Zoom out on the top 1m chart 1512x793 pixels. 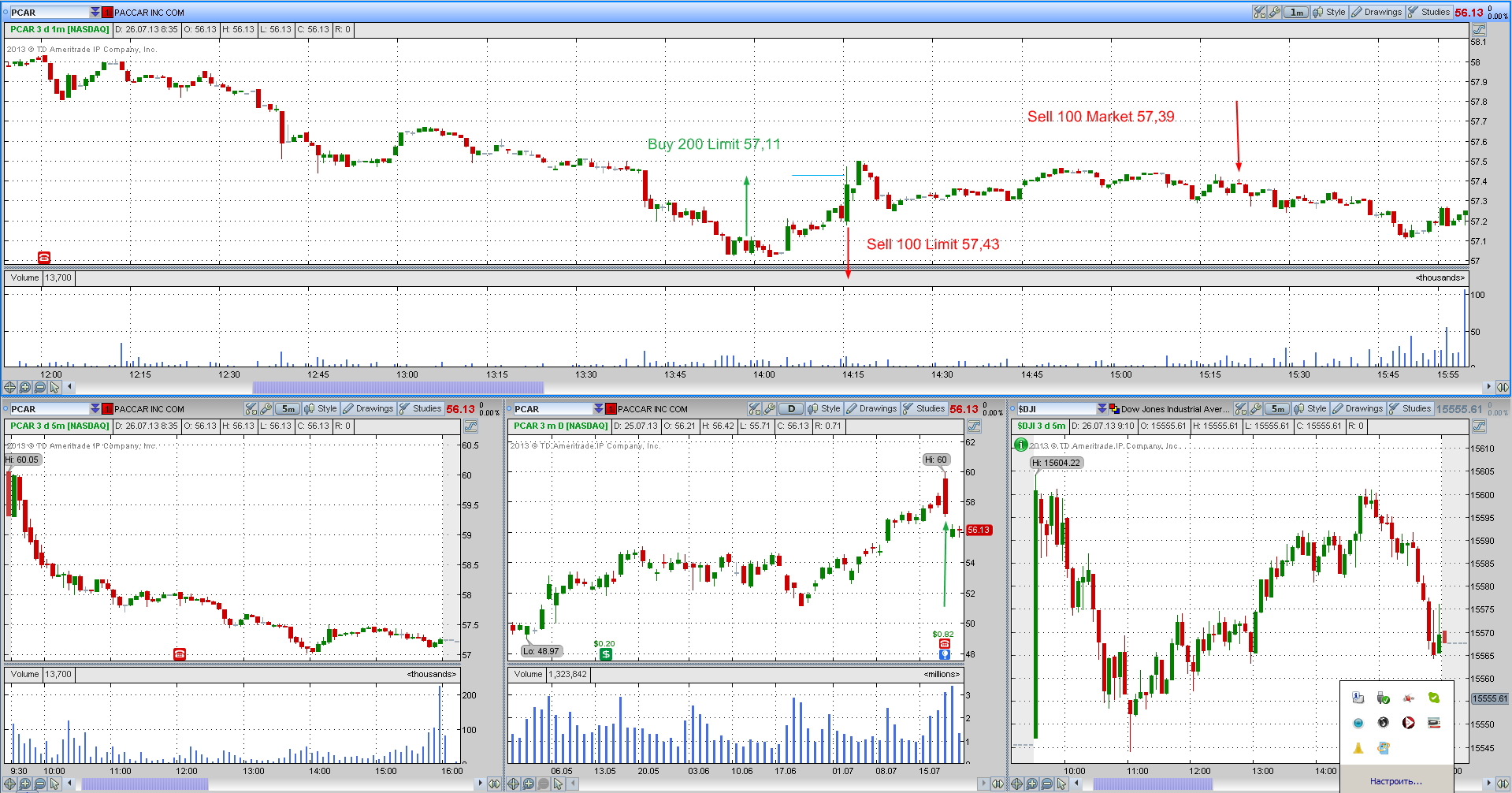click(x=39, y=387)
